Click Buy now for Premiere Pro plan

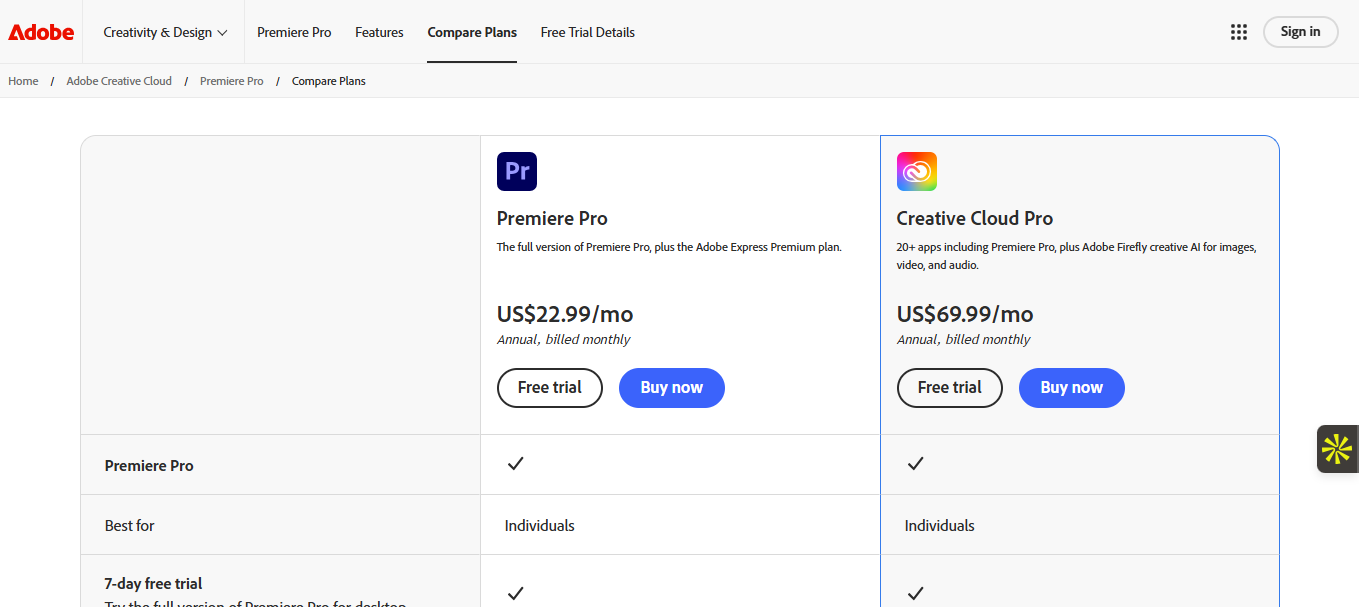[x=672, y=388]
